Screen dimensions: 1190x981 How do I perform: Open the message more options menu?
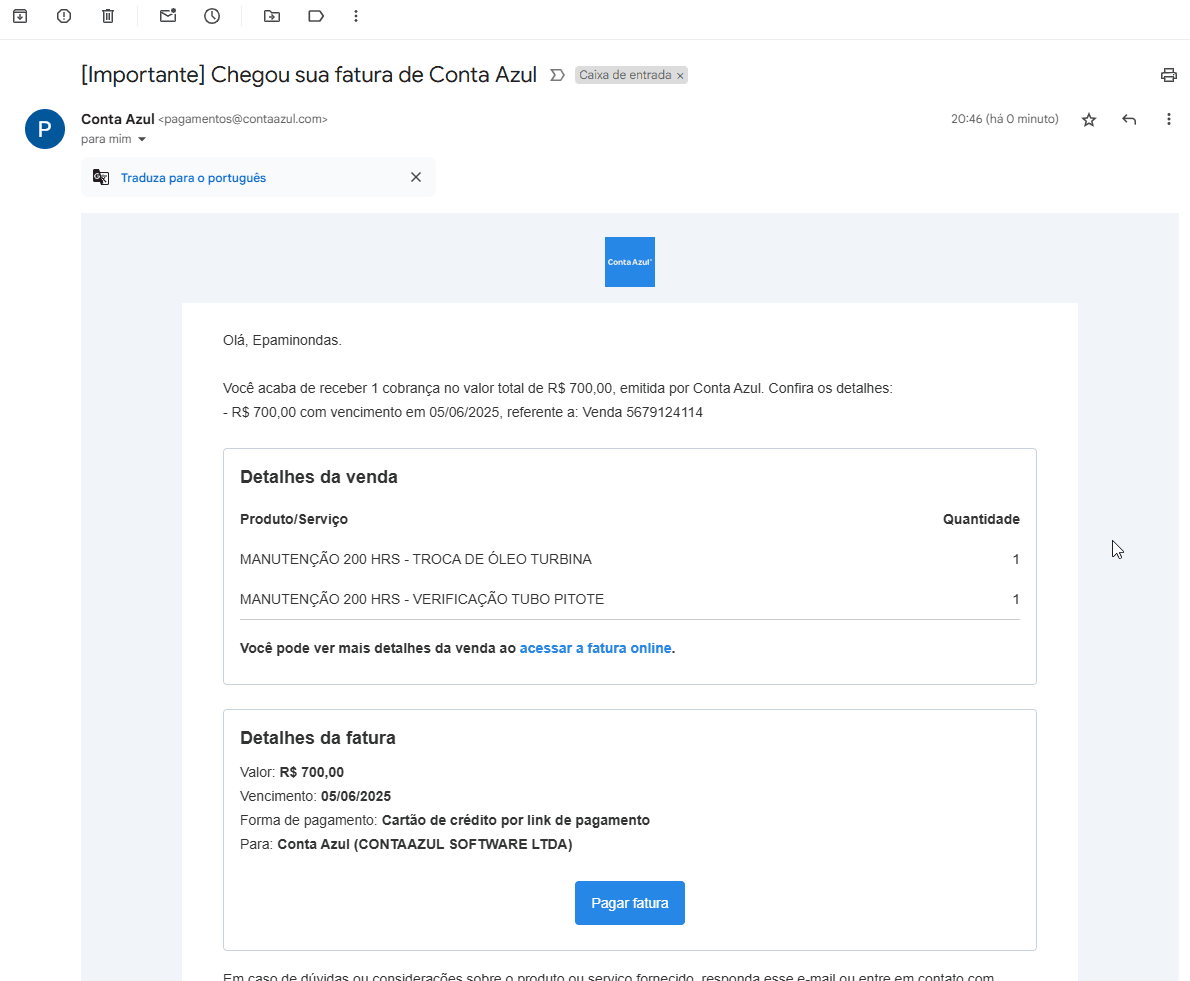1168,119
